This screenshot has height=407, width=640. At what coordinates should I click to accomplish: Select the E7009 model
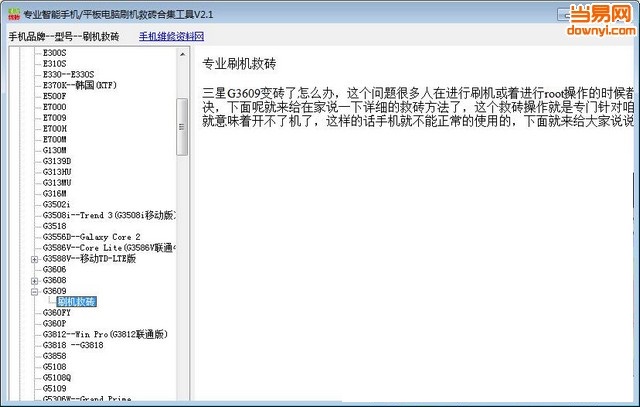click(55, 118)
